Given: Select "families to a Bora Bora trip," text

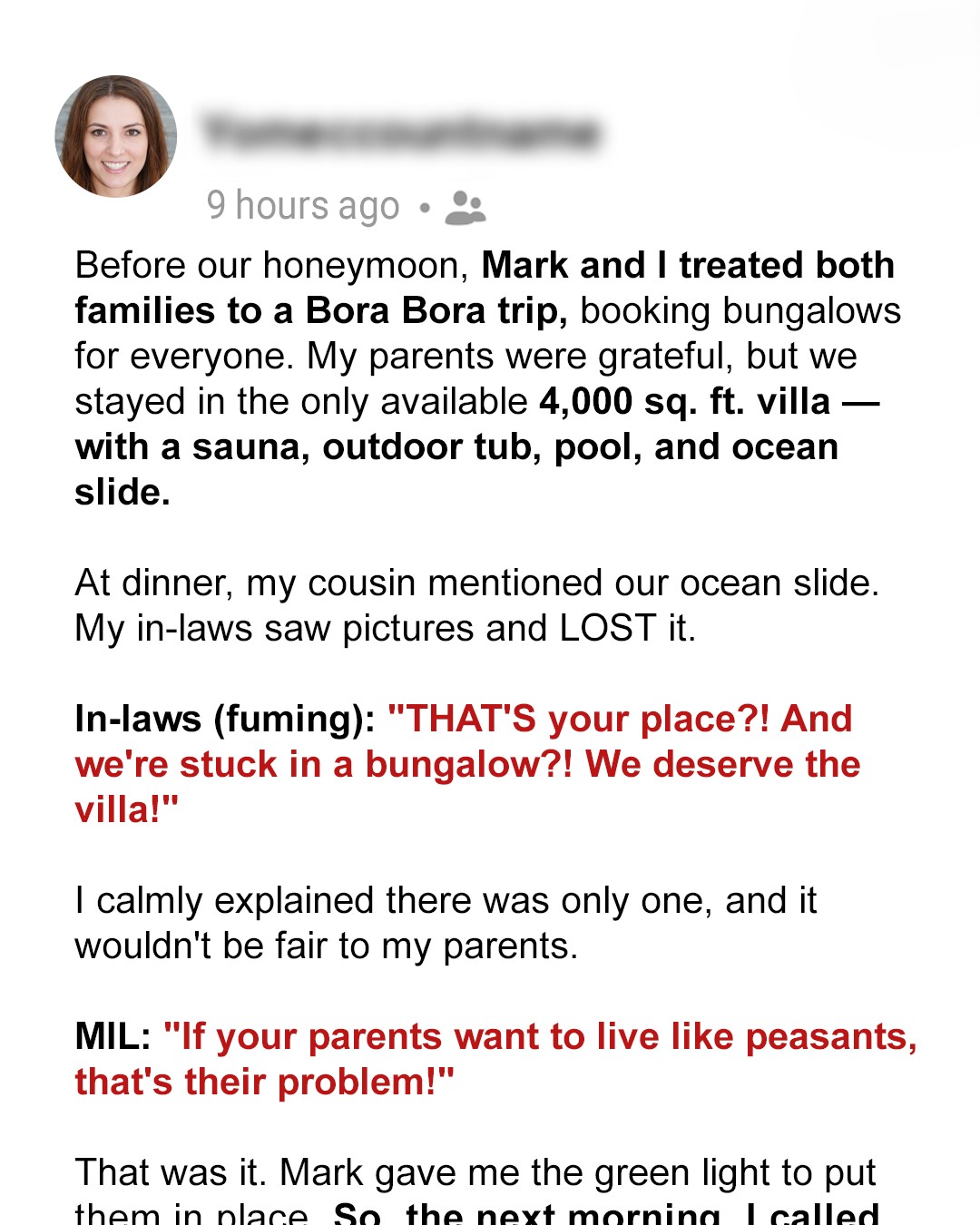Looking at the screenshot, I should click(320, 311).
